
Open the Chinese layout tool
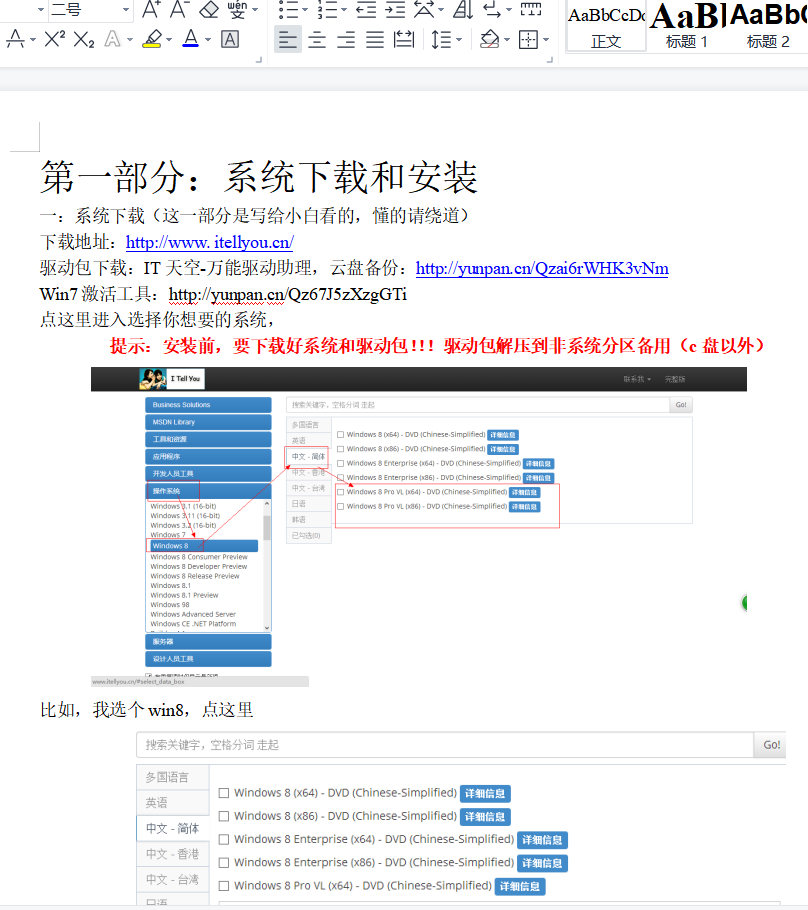point(425,9)
